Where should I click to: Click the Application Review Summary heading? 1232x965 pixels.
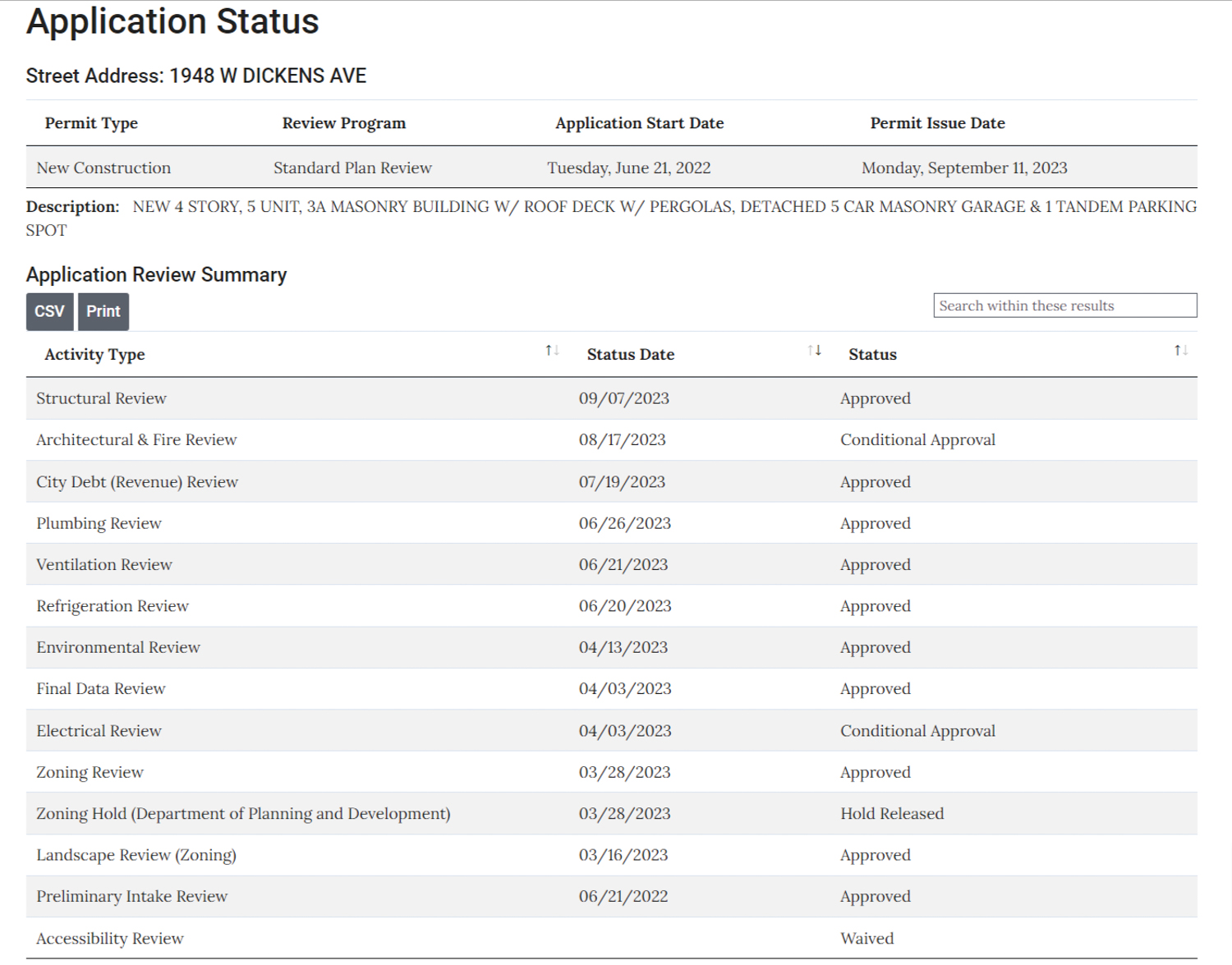(156, 275)
